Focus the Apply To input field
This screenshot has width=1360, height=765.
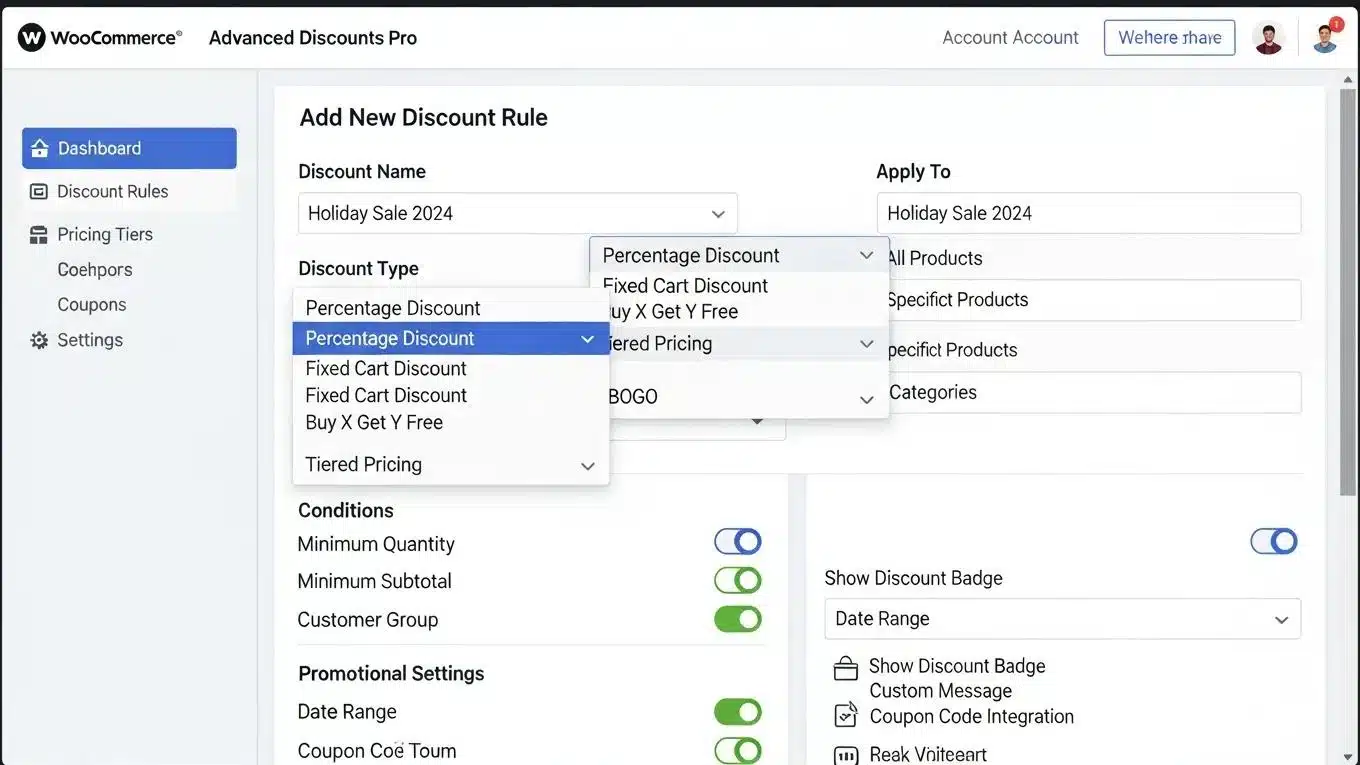1089,213
